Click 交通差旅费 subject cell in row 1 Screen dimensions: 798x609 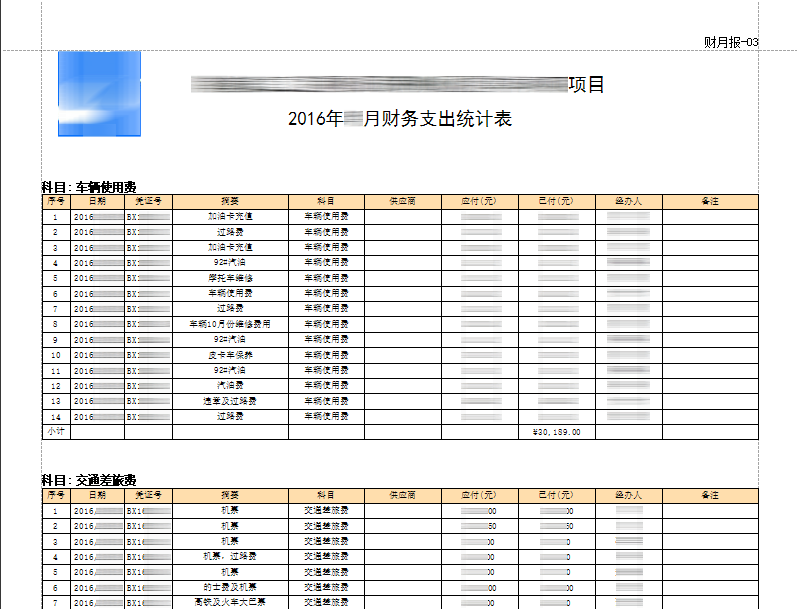pyautogui.click(x=326, y=511)
